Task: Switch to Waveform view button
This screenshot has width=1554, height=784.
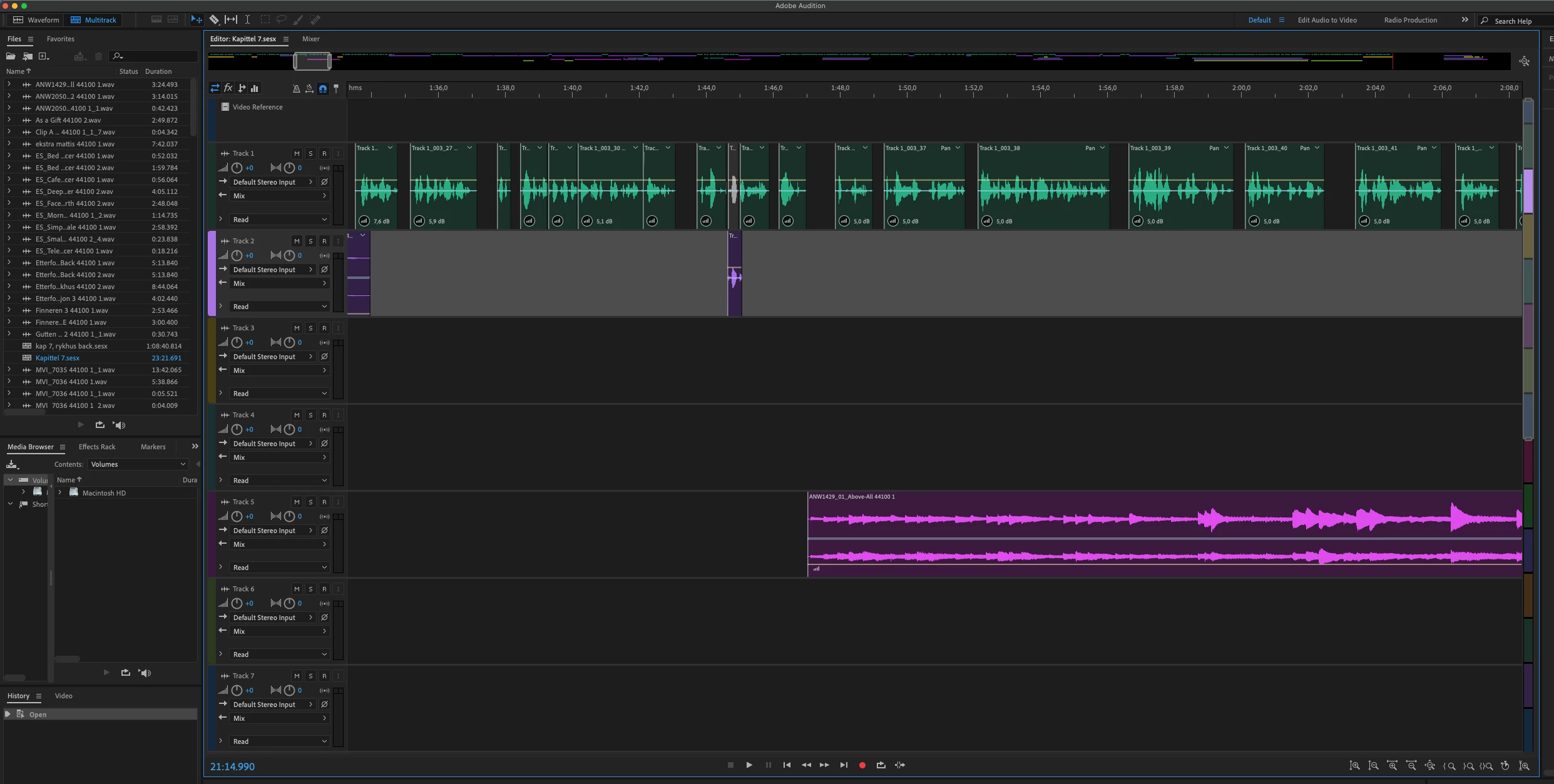Action: click(37, 20)
